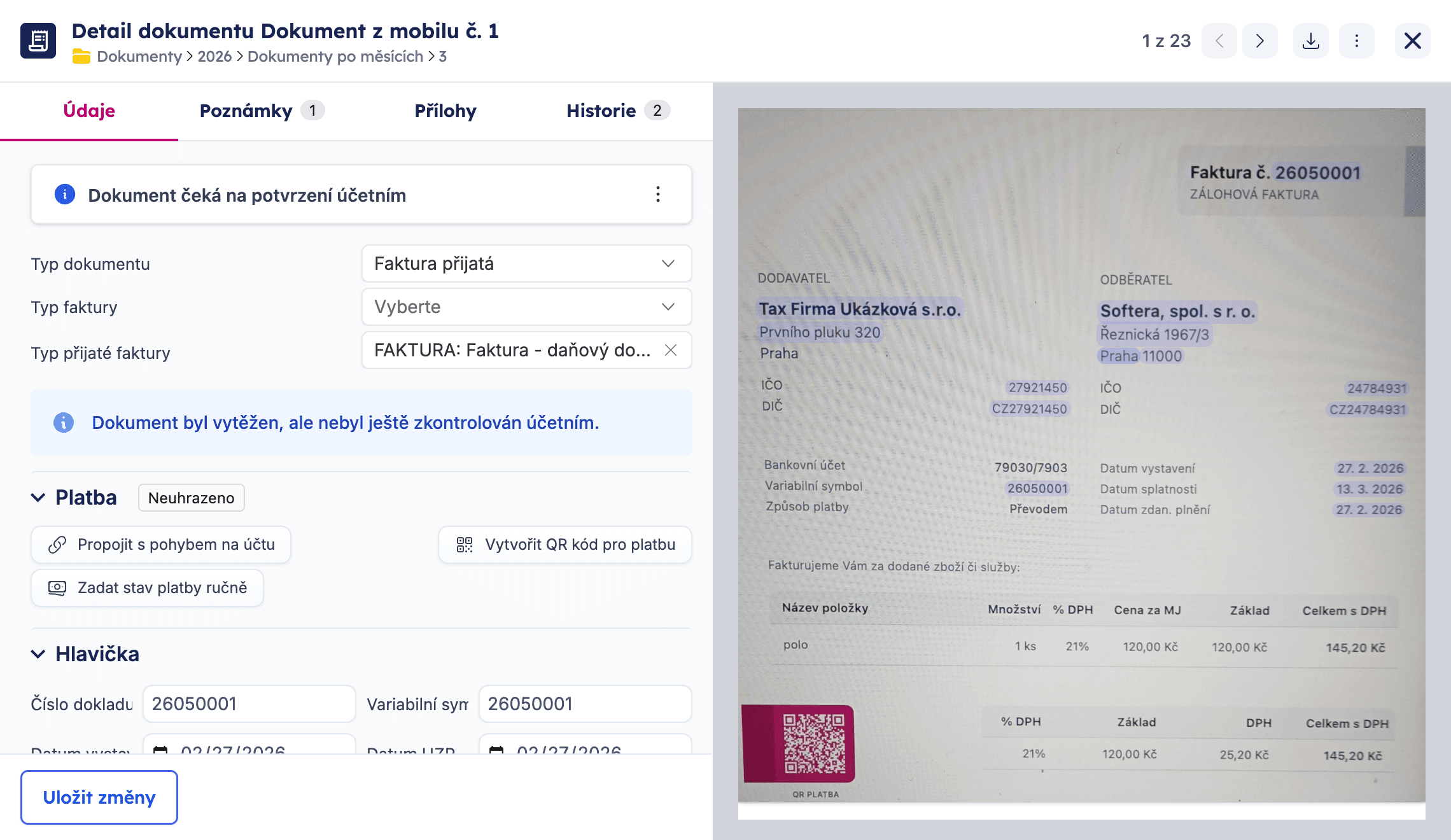Open the three-dot menu in status banner
Screen dimensions: 1451x840
click(657, 195)
